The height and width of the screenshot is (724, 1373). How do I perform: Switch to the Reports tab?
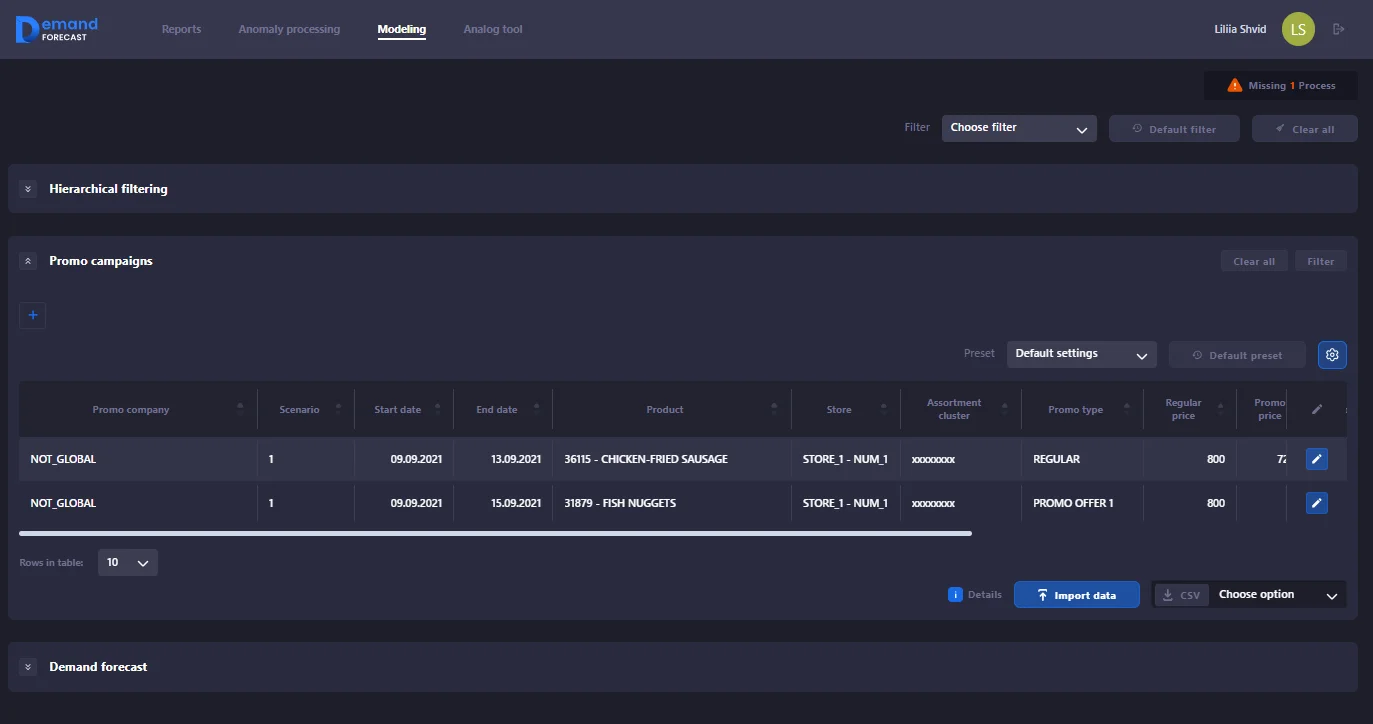tap(181, 29)
